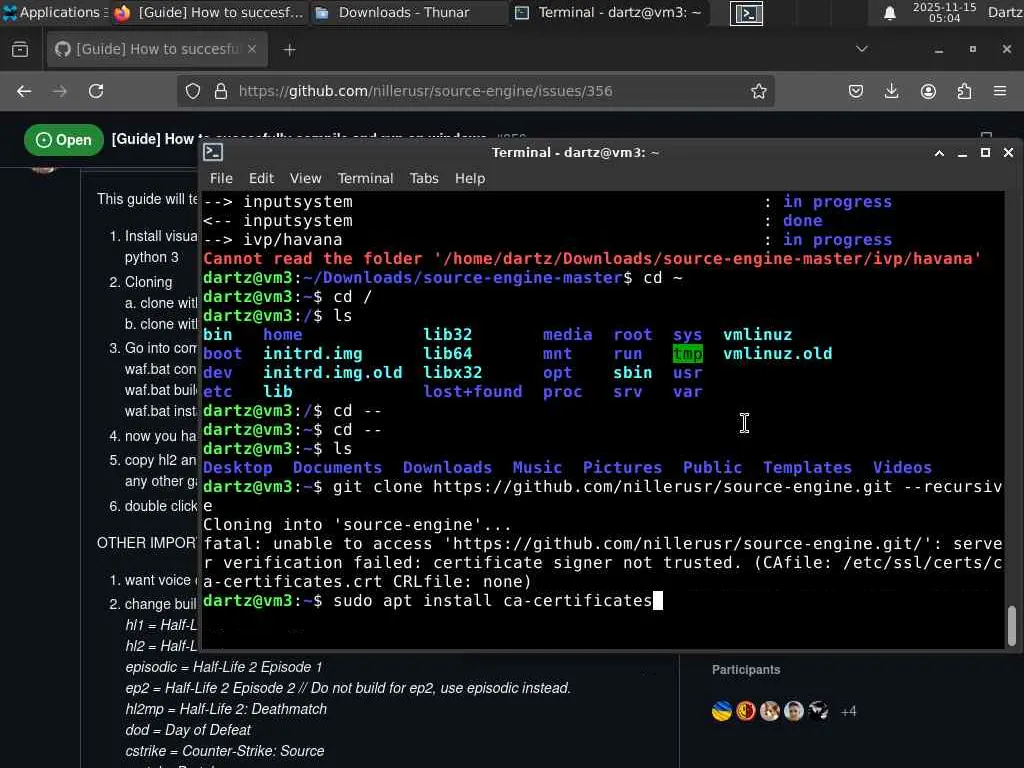Click the +4 more participants link
The height and width of the screenshot is (768, 1024).
(x=848, y=711)
